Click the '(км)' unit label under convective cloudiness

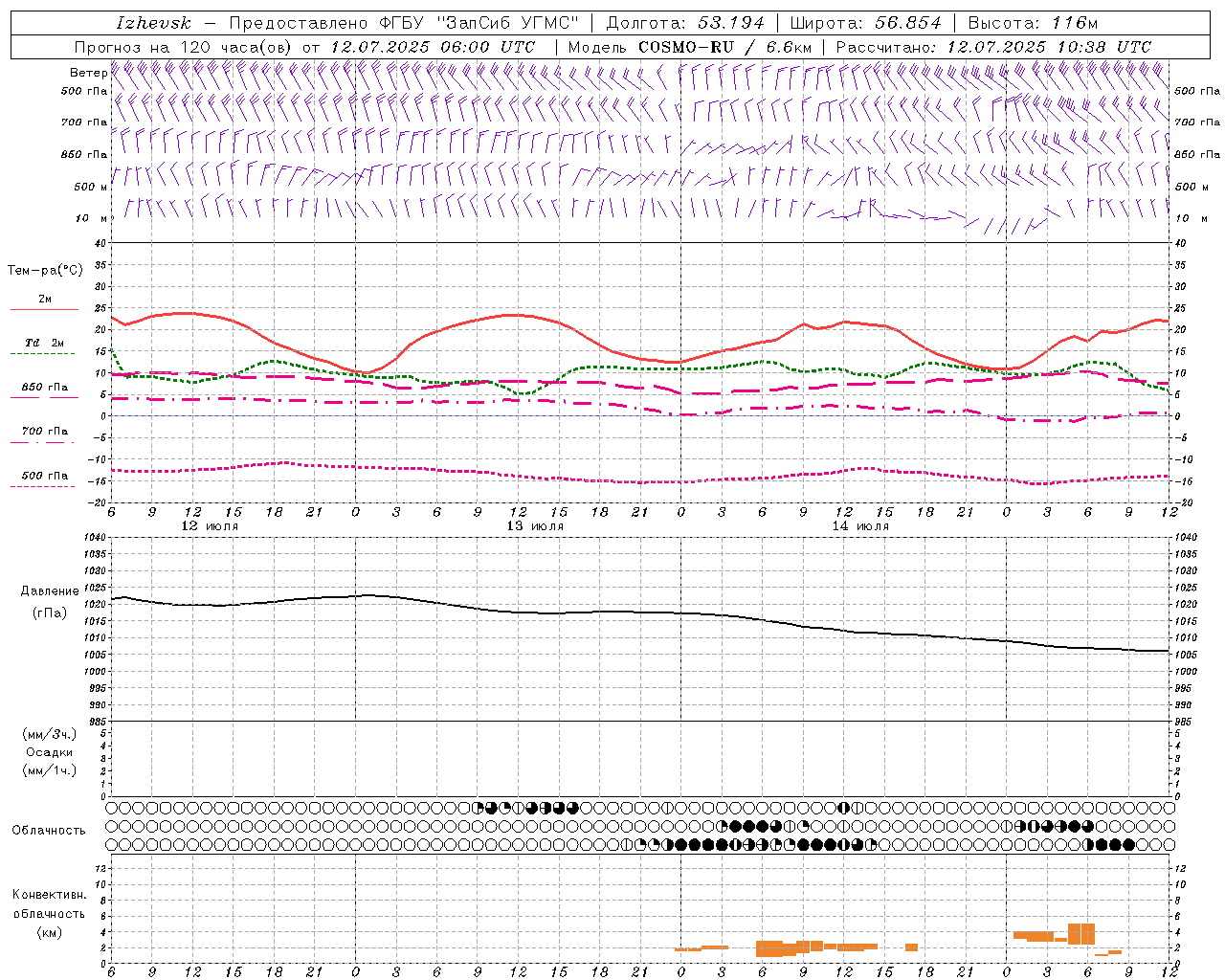tap(49, 932)
